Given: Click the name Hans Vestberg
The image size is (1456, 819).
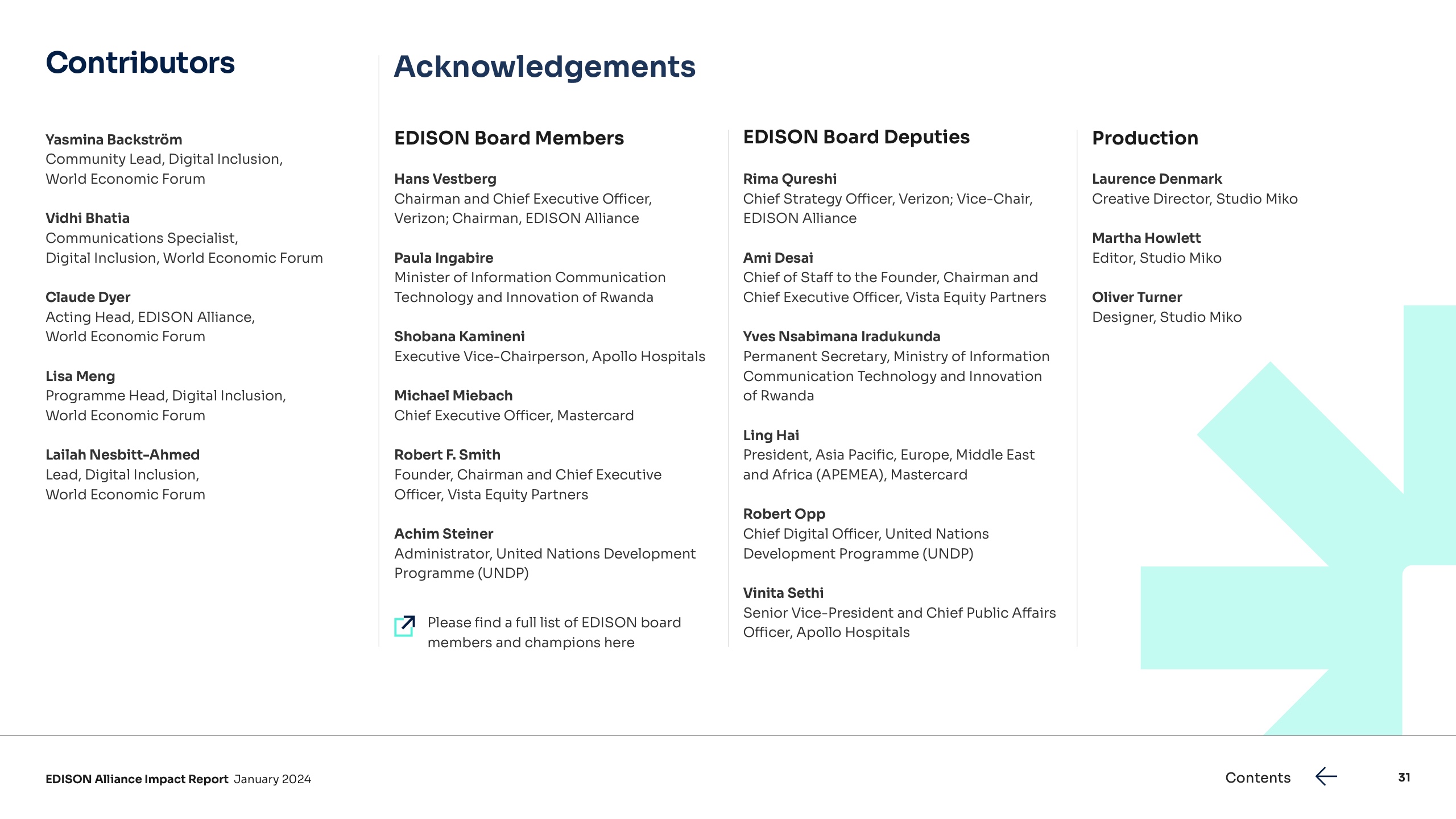Looking at the screenshot, I should click(x=445, y=179).
